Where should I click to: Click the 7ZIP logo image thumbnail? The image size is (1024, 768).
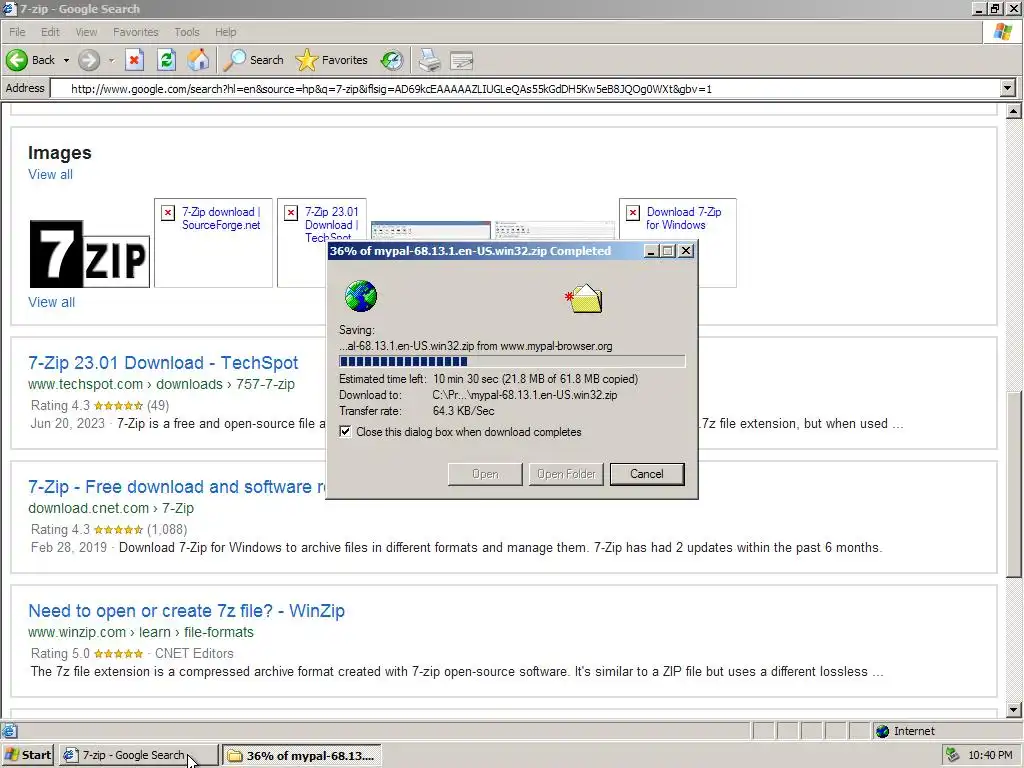click(89, 254)
